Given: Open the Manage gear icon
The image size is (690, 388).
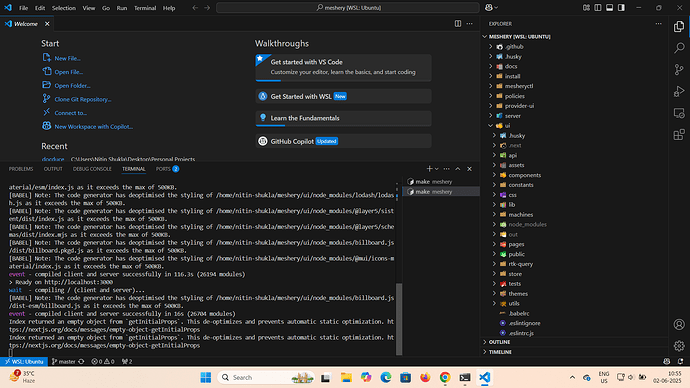Looking at the screenshot, I should point(679,346).
